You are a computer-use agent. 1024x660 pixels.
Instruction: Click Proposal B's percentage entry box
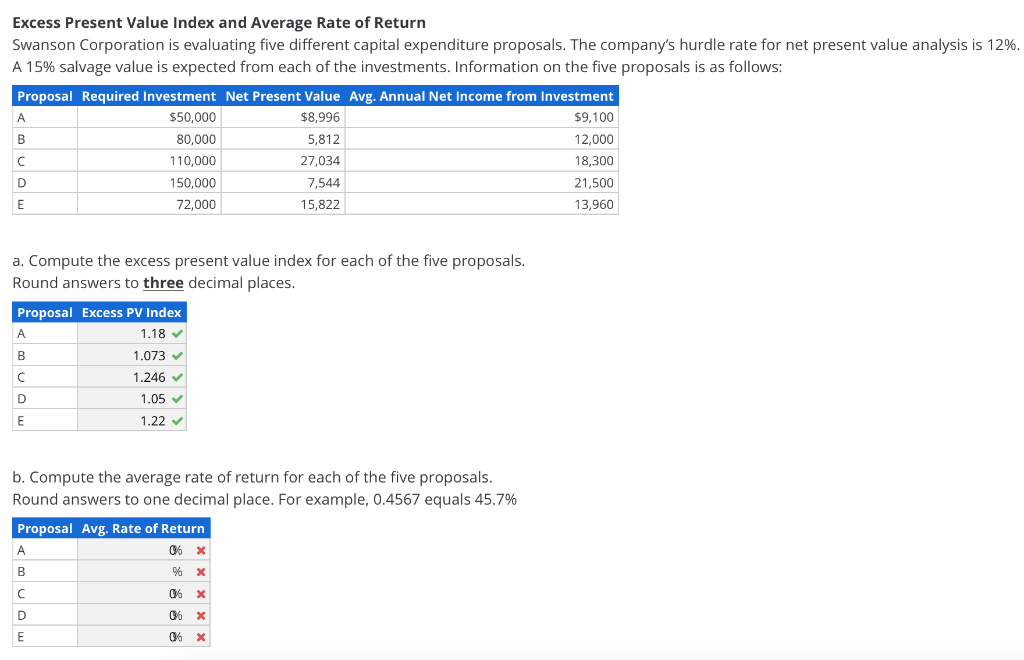click(130, 571)
